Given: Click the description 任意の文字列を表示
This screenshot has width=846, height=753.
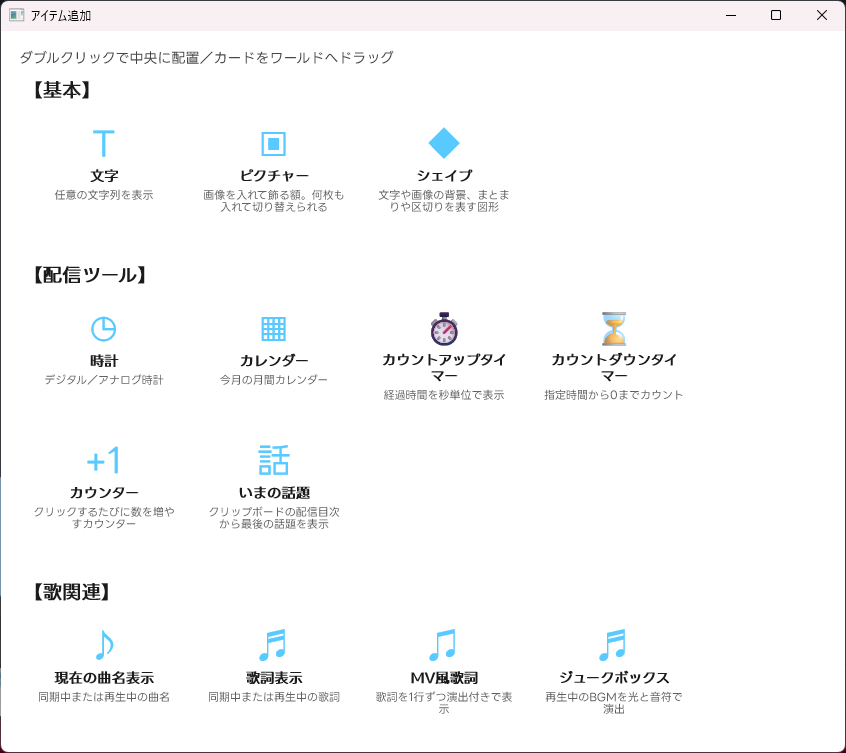Looking at the screenshot, I should click(x=104, y=195).
